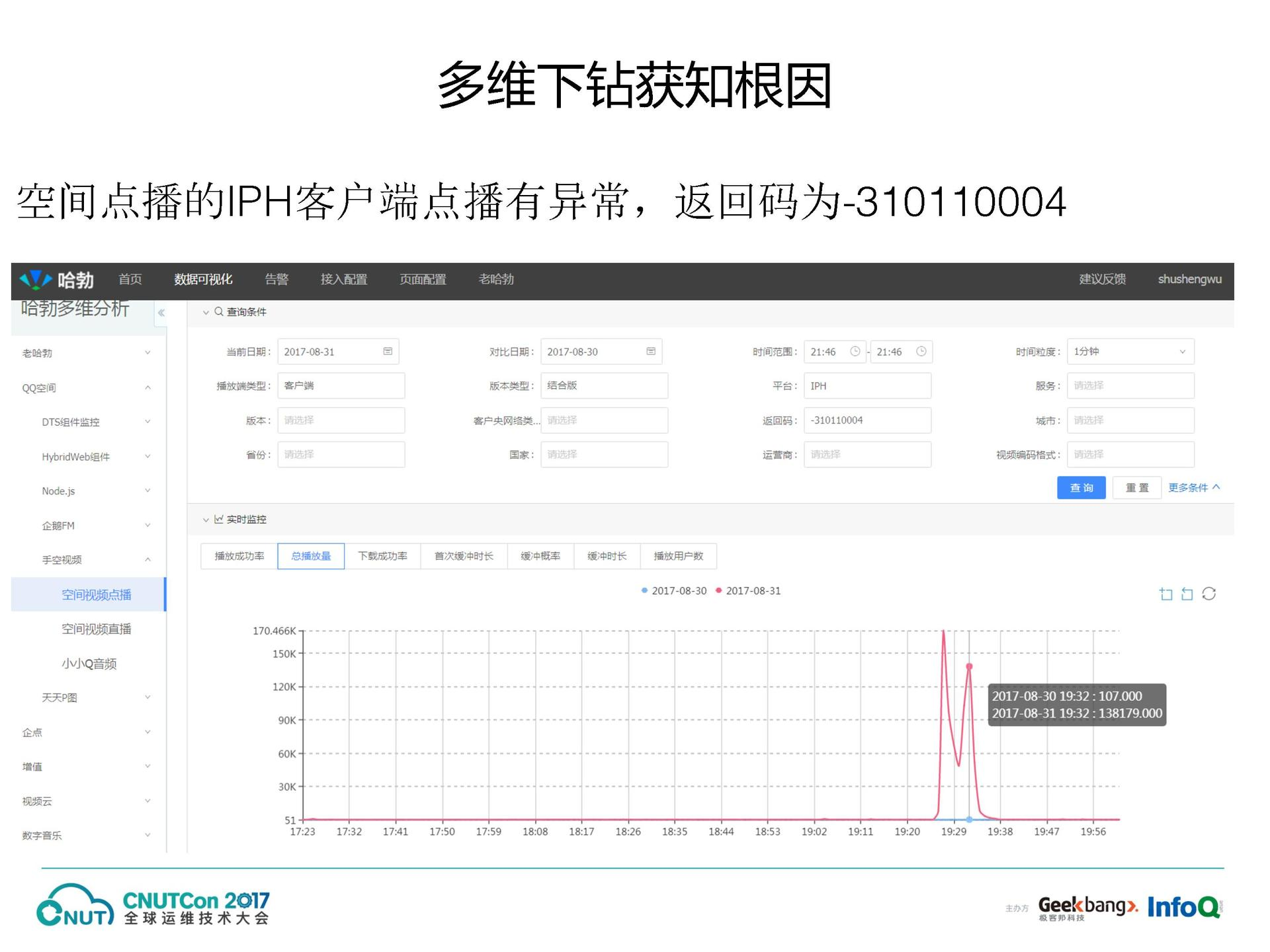Click the zoom reset icon
The height and width of the screenshot is (952, 1270).
point(1187,594)
